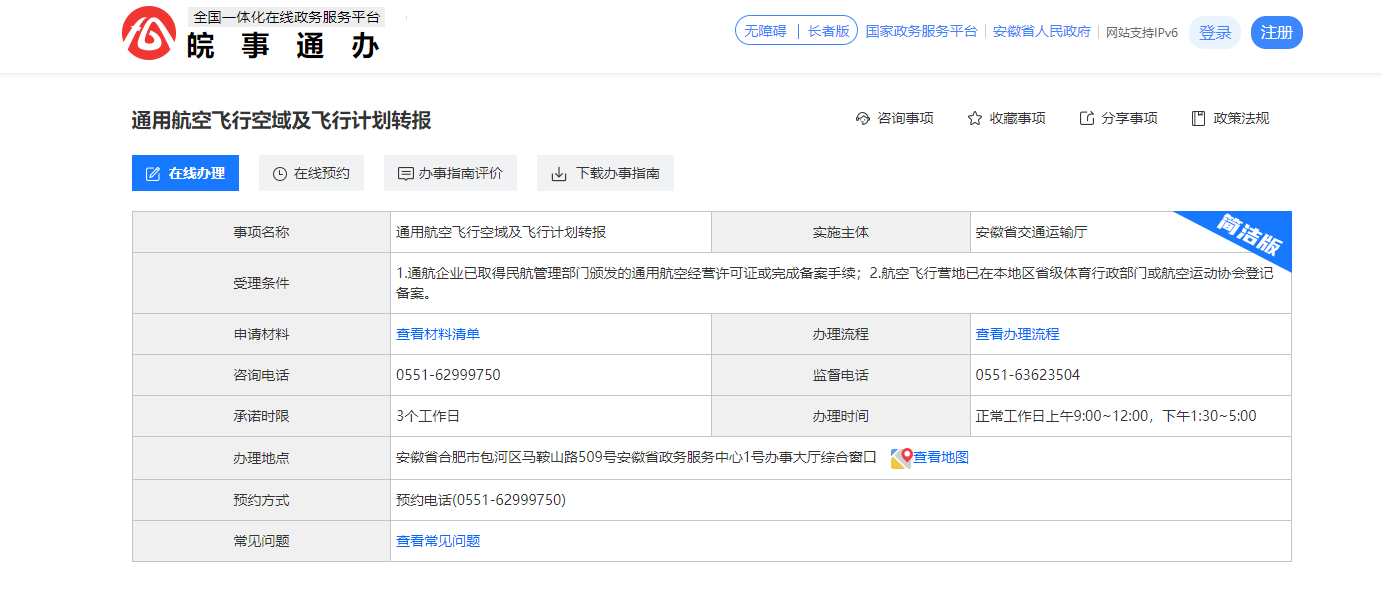Click the 皖事通办 red logo icon

[x=149, y=33]
